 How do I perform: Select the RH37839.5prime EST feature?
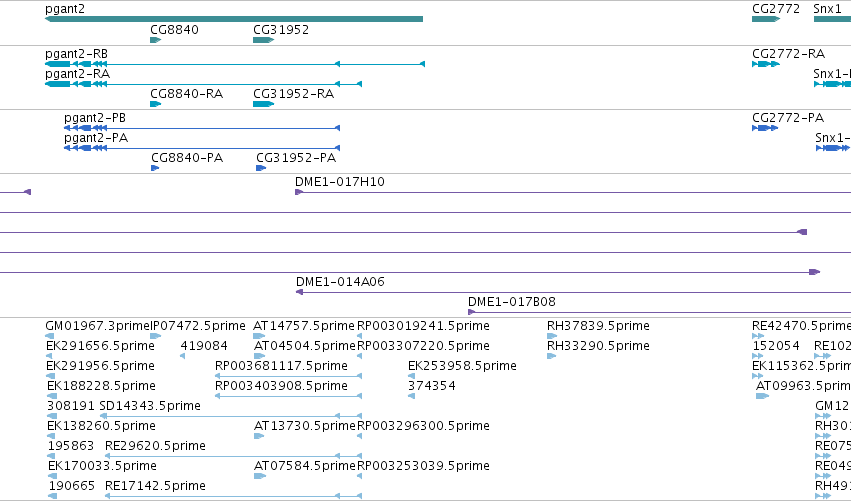pyautogui.click(x=552, y=337)
